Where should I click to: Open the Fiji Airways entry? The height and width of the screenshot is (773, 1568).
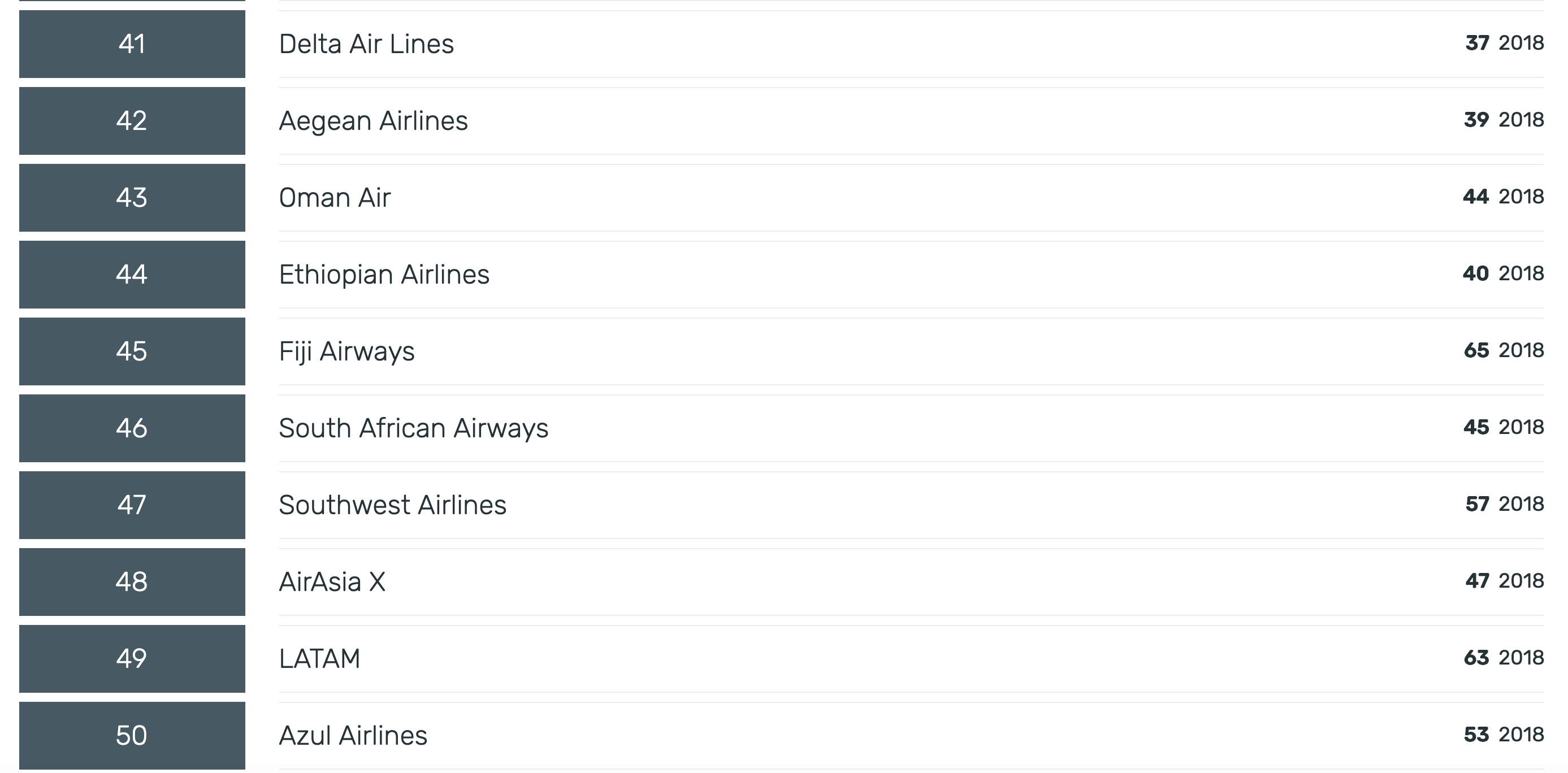point(347,351)
